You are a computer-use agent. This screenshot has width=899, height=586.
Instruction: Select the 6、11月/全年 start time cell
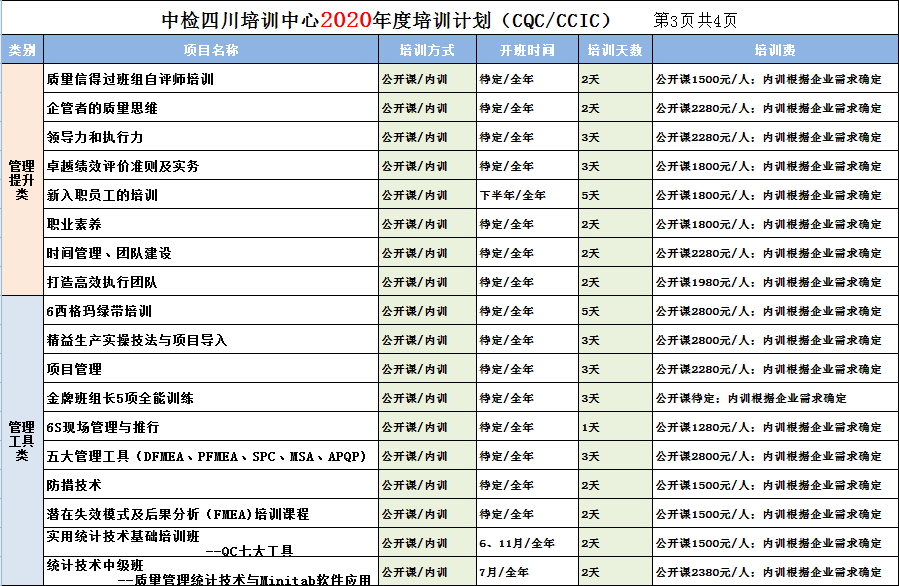point(517,543)
